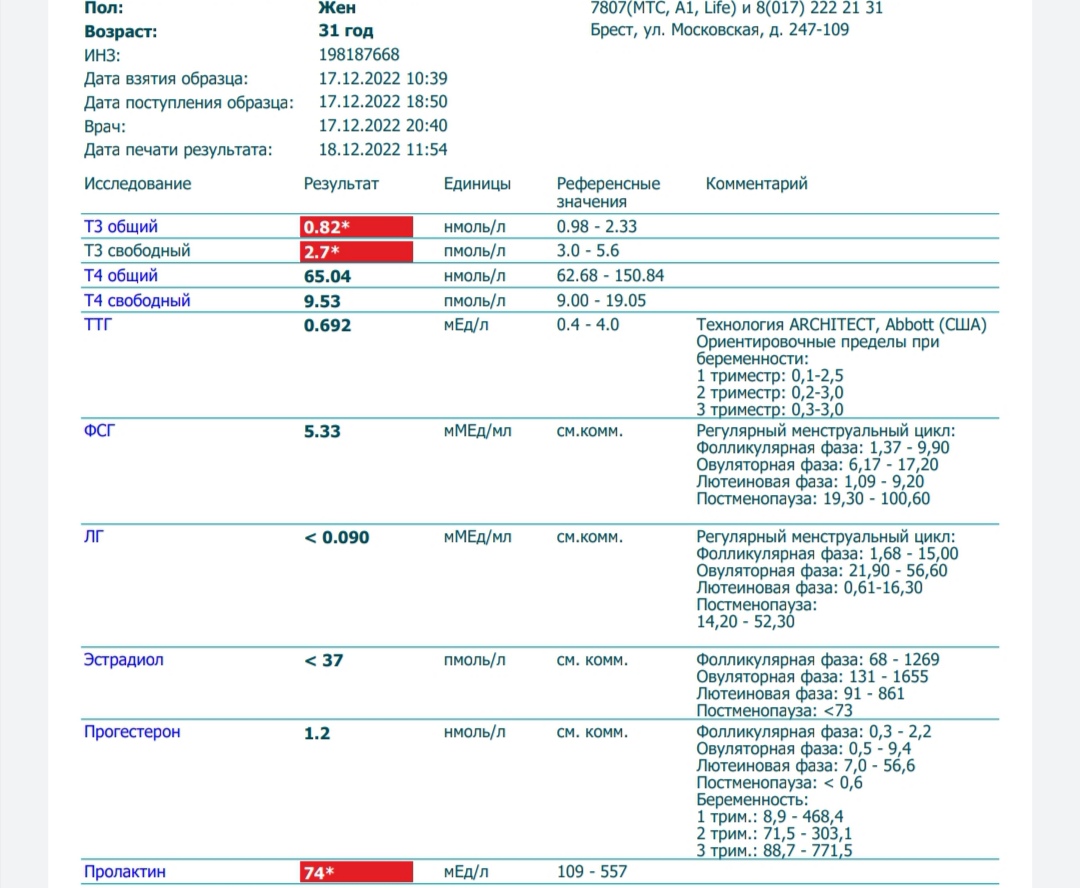The width and height of the screenshot is (1080, 888).
Task: Click the age value '31 год'
Action: pos(346,31)
